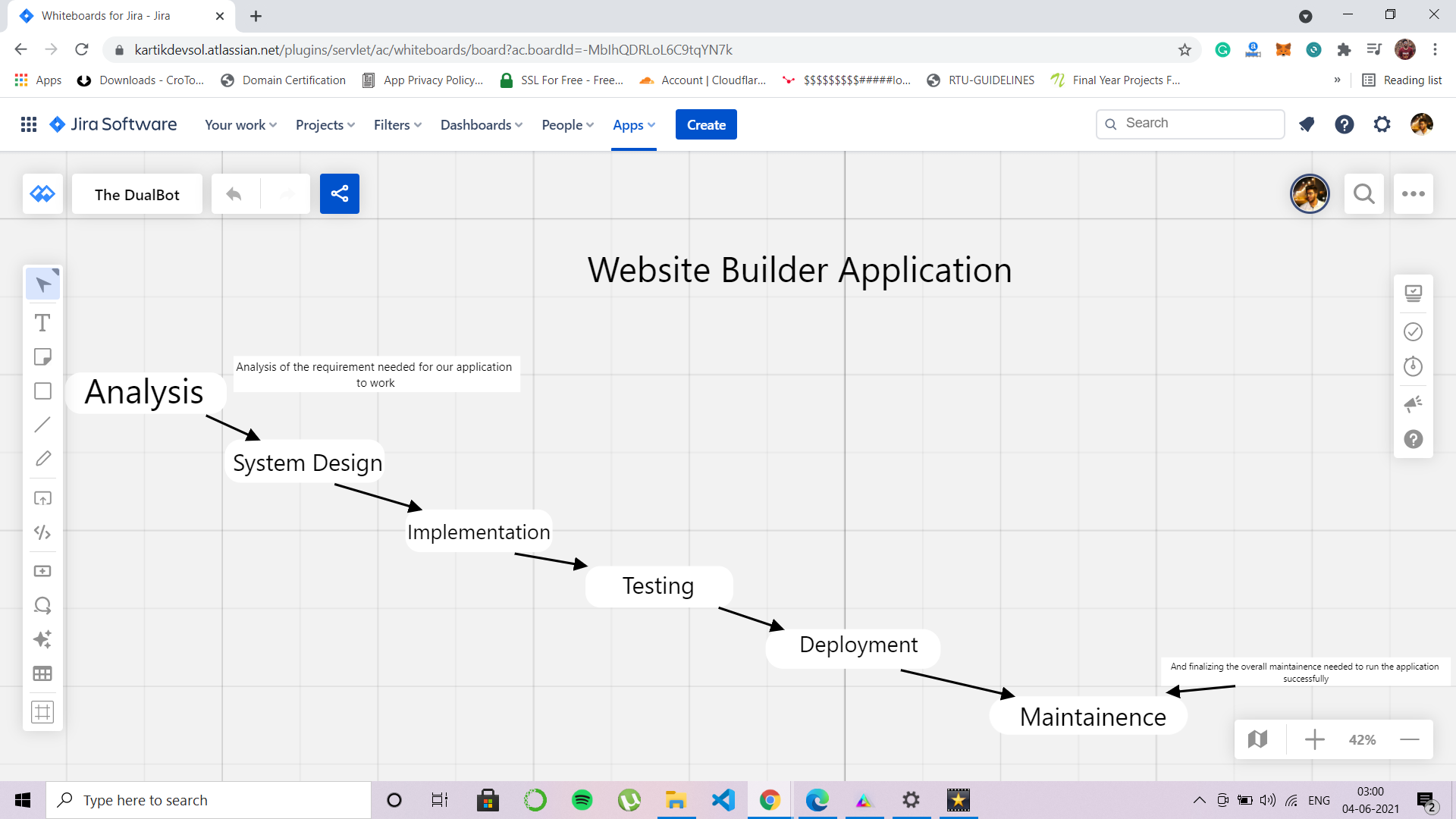Viewport: 1456px width, 819px height.
Task: Expand the Filters dropdown
Action: [x=397, y=125]
